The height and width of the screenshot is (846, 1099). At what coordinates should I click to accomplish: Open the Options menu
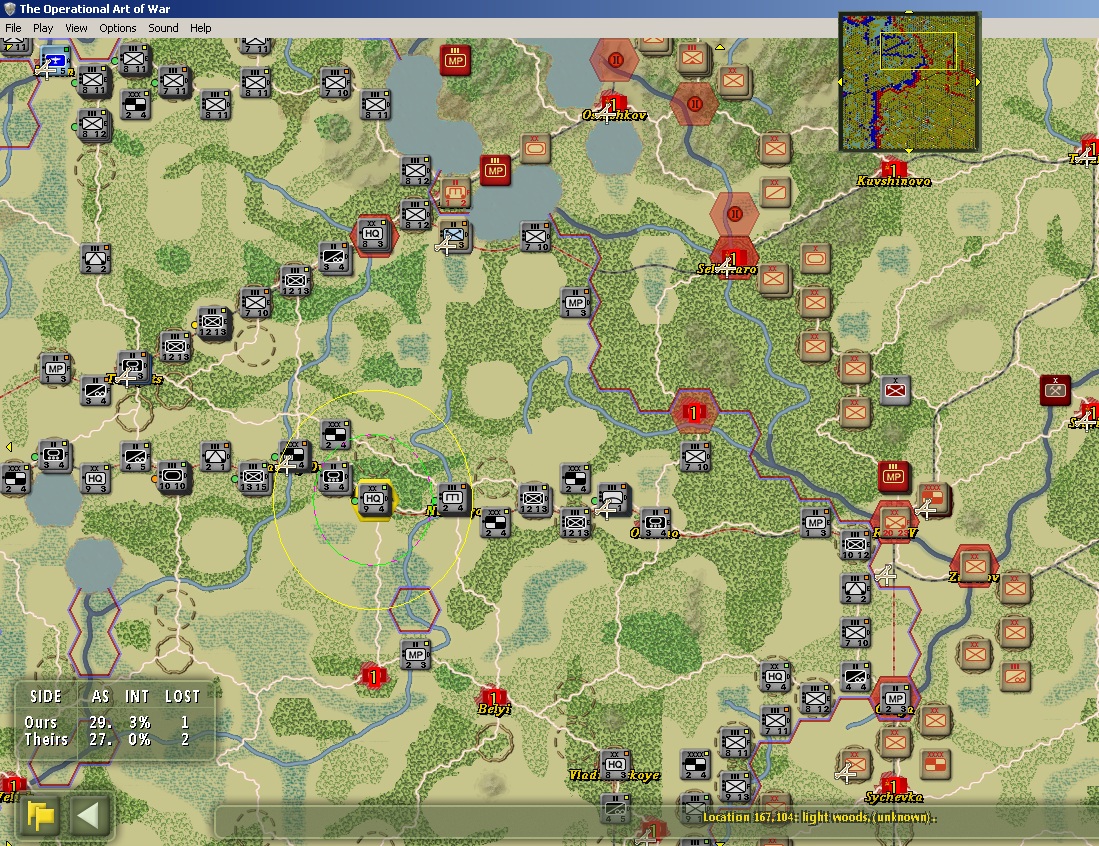tap(118, 28)
